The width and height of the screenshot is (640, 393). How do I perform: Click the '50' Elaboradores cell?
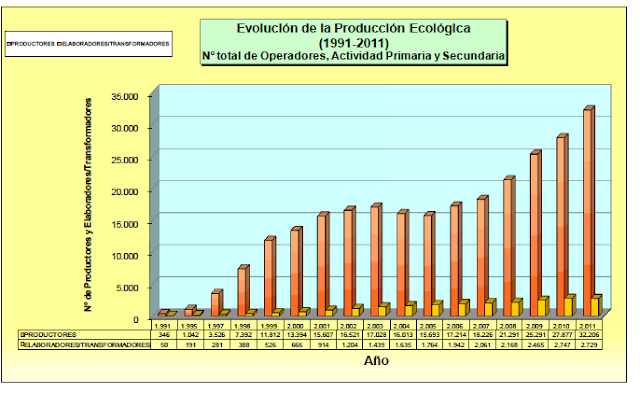point(164,345)
